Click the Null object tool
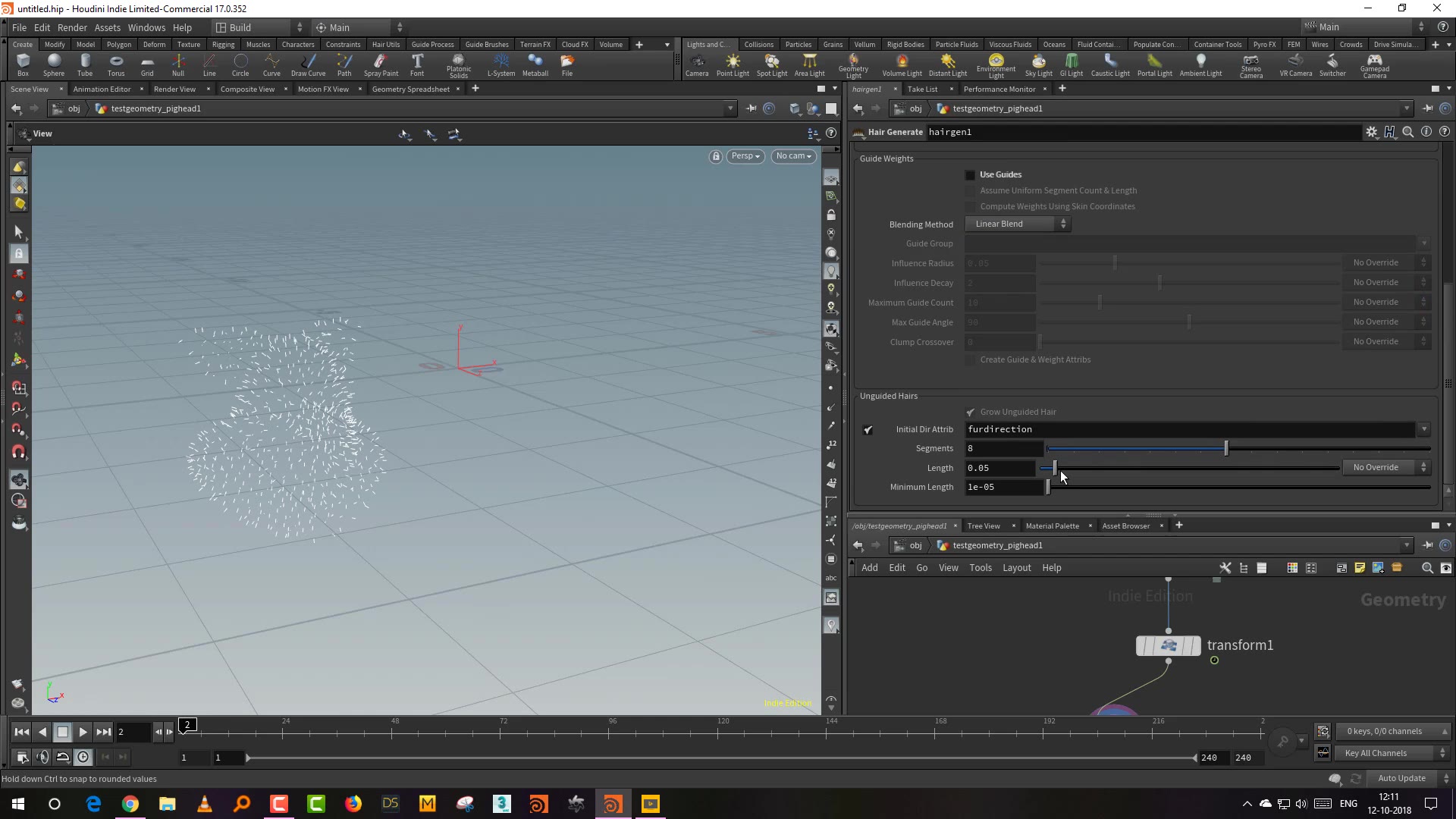This screenshot has width=1456, height=819. point(178,65)
